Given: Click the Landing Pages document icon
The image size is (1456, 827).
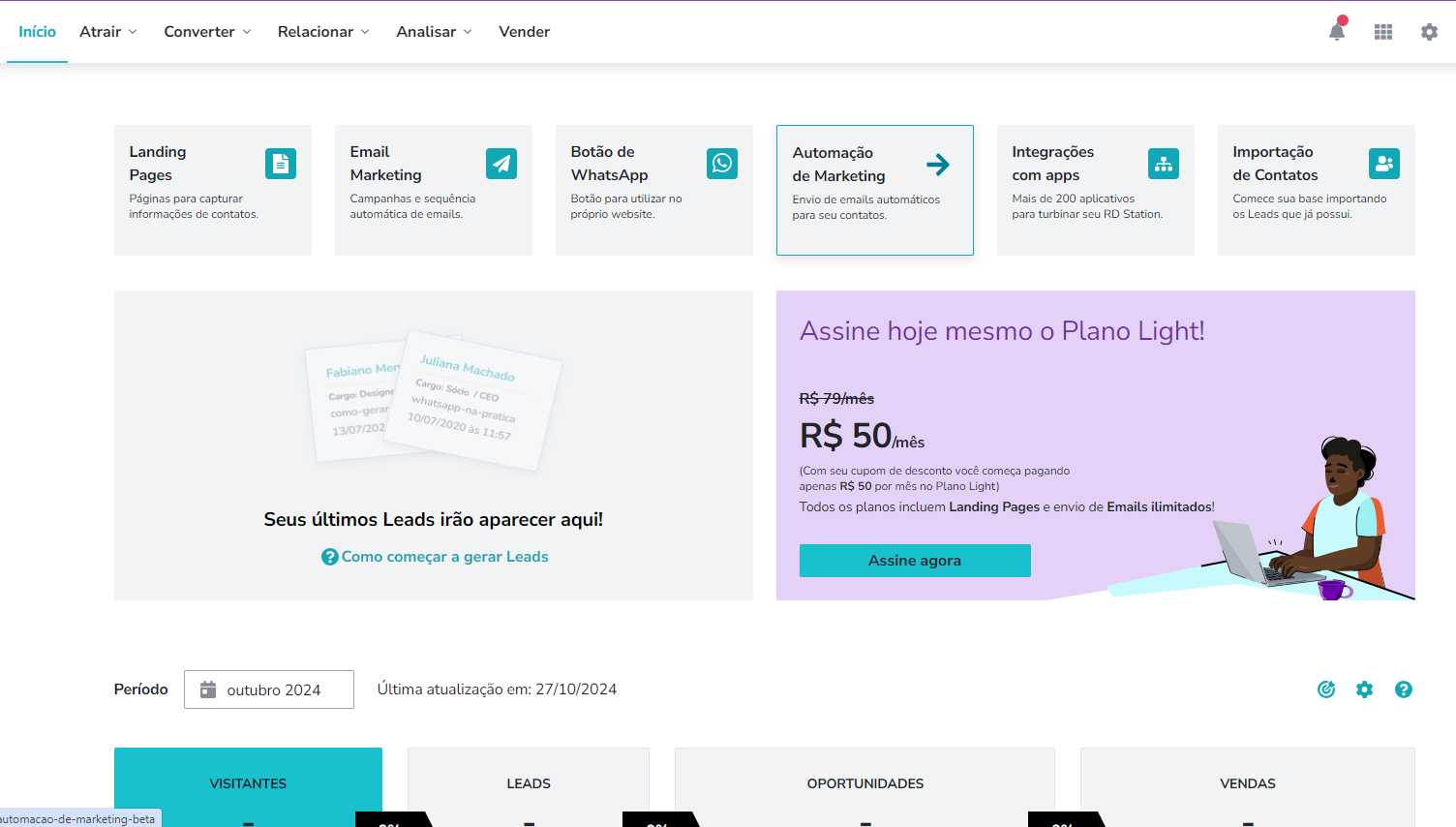Looking at the screenshot, I should point(281,164).
